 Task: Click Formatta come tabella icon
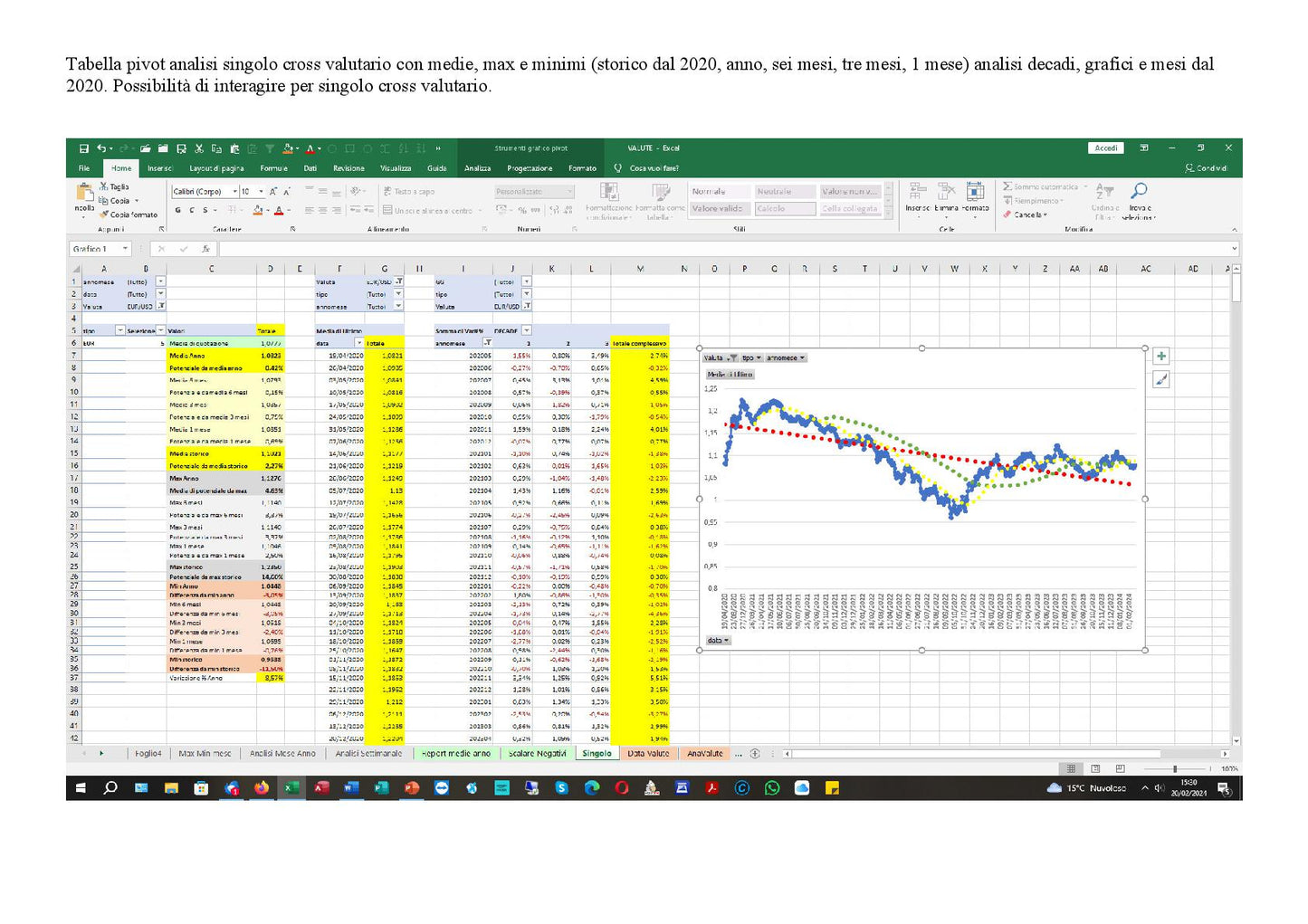pyautogui.click(x=661, y=191)
